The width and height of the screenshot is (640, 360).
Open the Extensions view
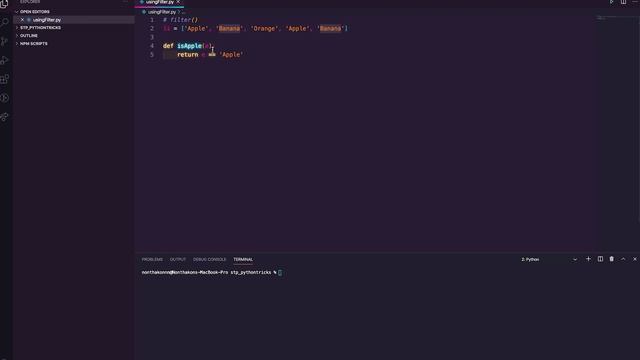(x=4, y=79)
